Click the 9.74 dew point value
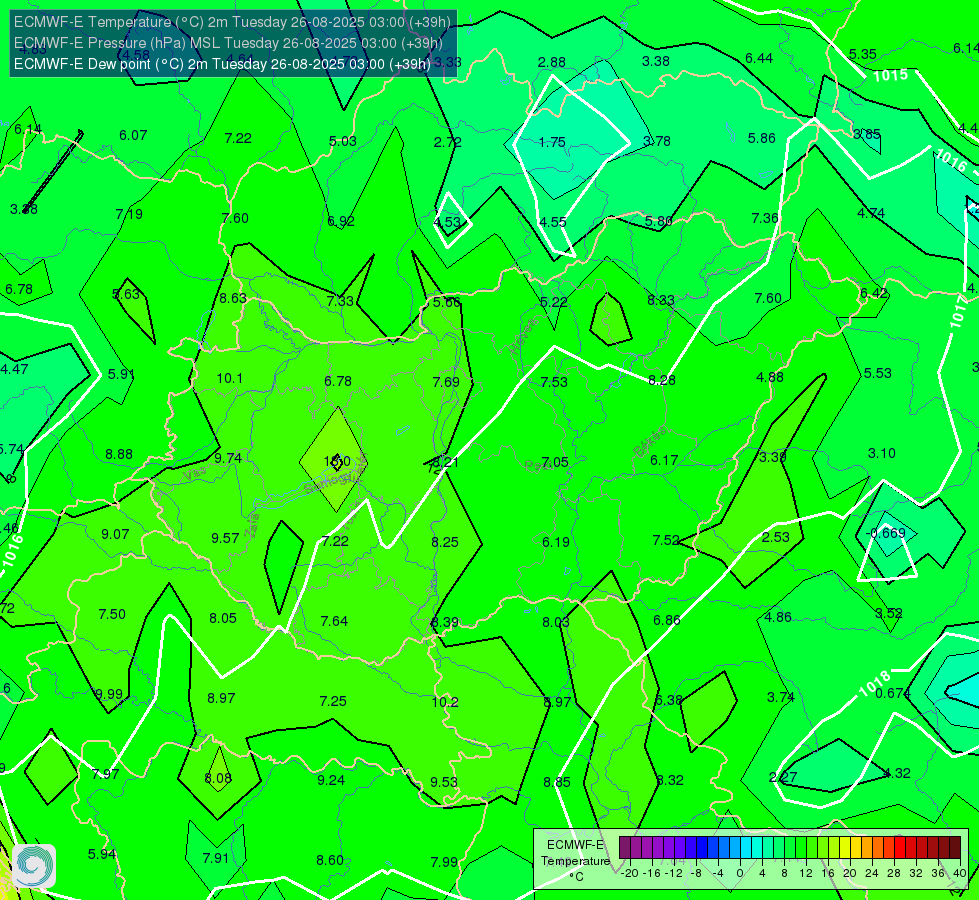 (x=228, y=458)
